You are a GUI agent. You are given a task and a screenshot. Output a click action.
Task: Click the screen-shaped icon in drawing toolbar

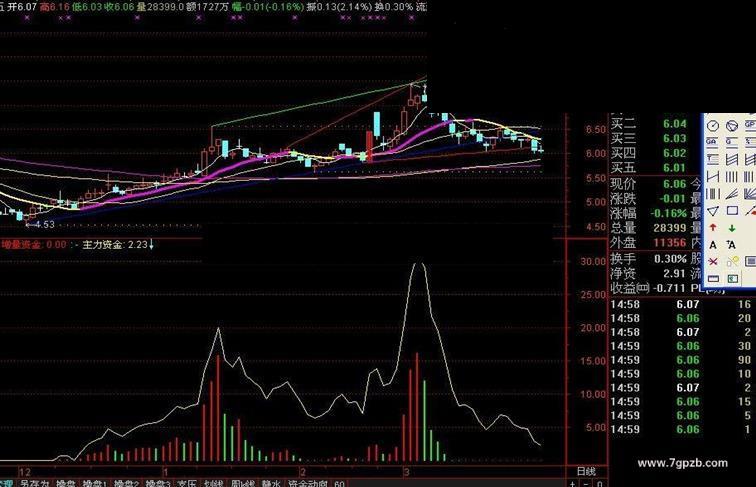coord(750,261)
